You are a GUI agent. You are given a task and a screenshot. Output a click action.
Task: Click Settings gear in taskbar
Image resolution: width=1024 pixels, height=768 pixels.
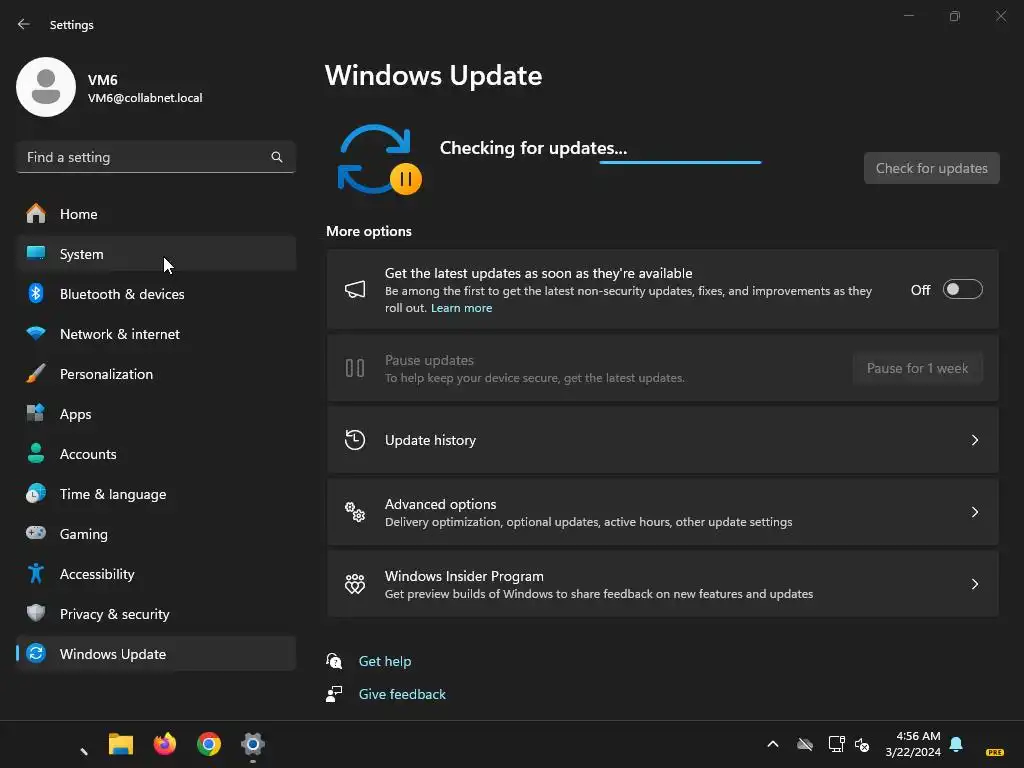point(253,744)
